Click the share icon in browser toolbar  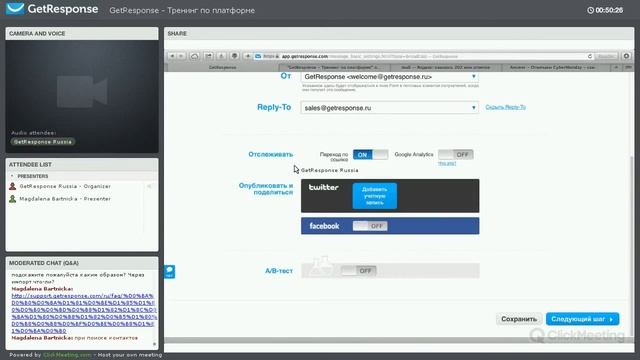208,56
